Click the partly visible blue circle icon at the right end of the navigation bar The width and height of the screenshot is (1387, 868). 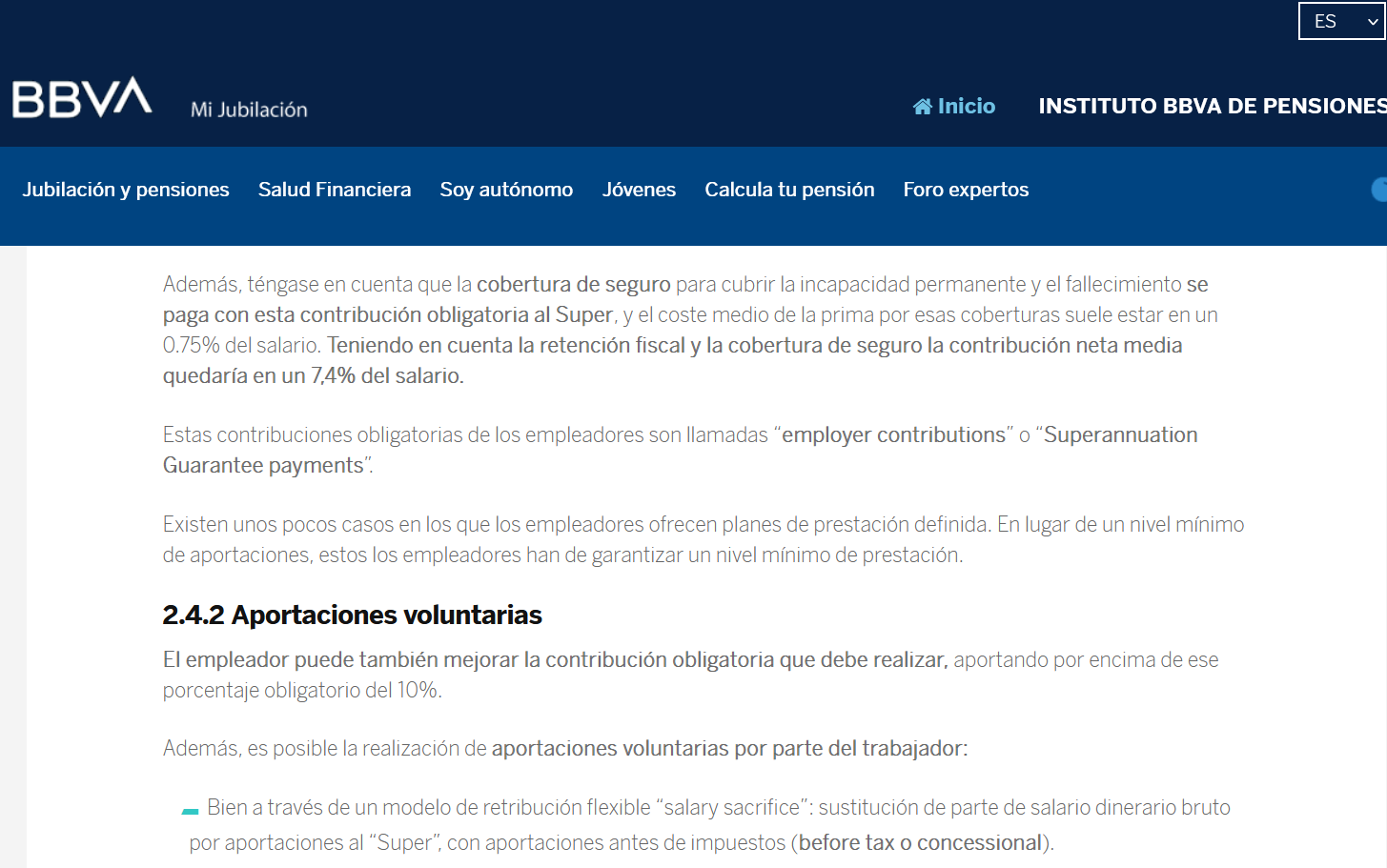pyautogui.click(x=1379, y=190)
